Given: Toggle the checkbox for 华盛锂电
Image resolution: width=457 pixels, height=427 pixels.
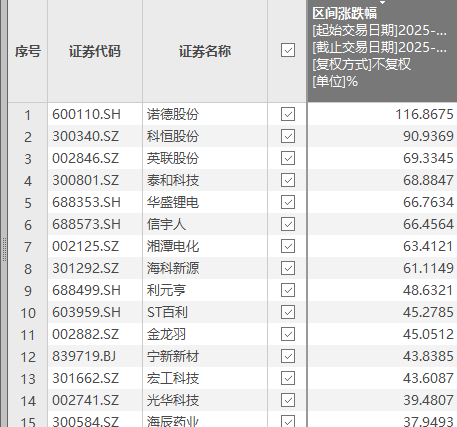Looking at the screenshot, I should pos(288,202).
